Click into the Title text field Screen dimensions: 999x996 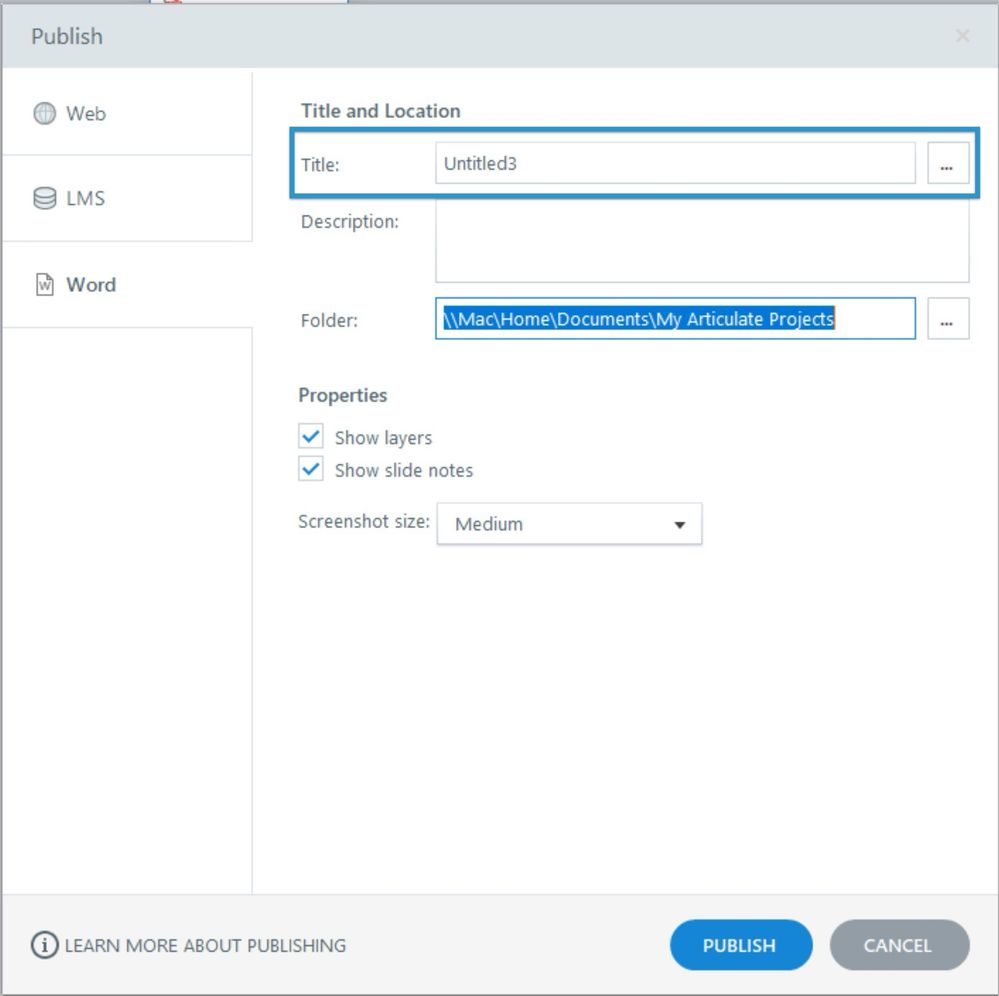pyautogui.click(x=674, y=164)
